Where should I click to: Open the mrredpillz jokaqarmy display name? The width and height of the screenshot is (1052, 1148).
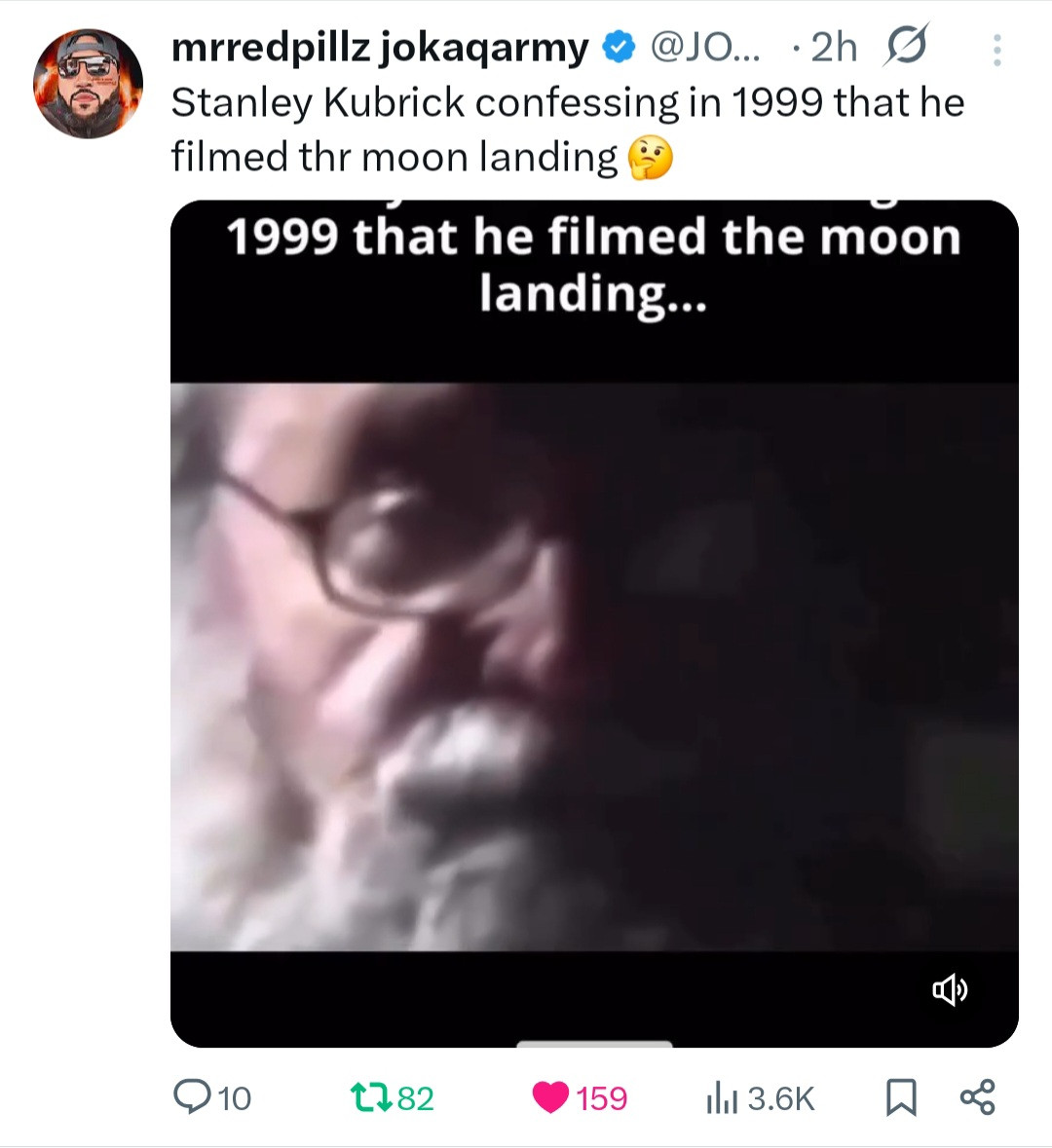380,49
